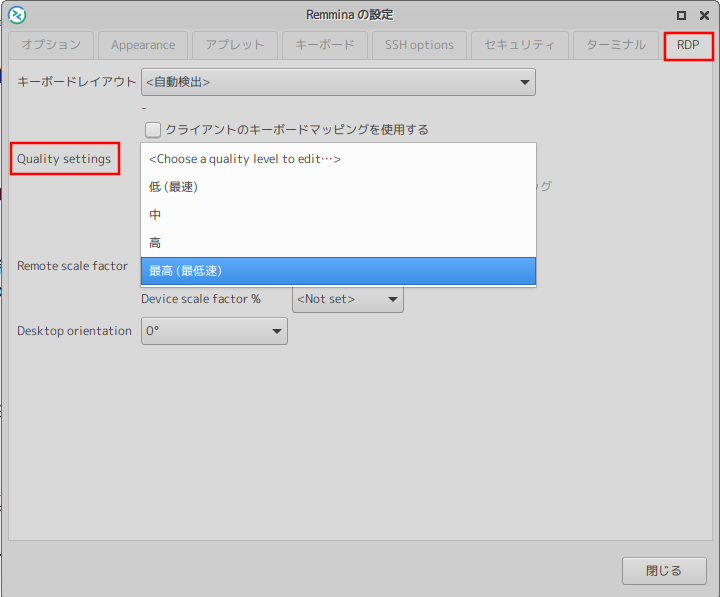Screen dimensions: 720x597
Task: Go to the SSH options tab
Action: click(x=419, y=45)
